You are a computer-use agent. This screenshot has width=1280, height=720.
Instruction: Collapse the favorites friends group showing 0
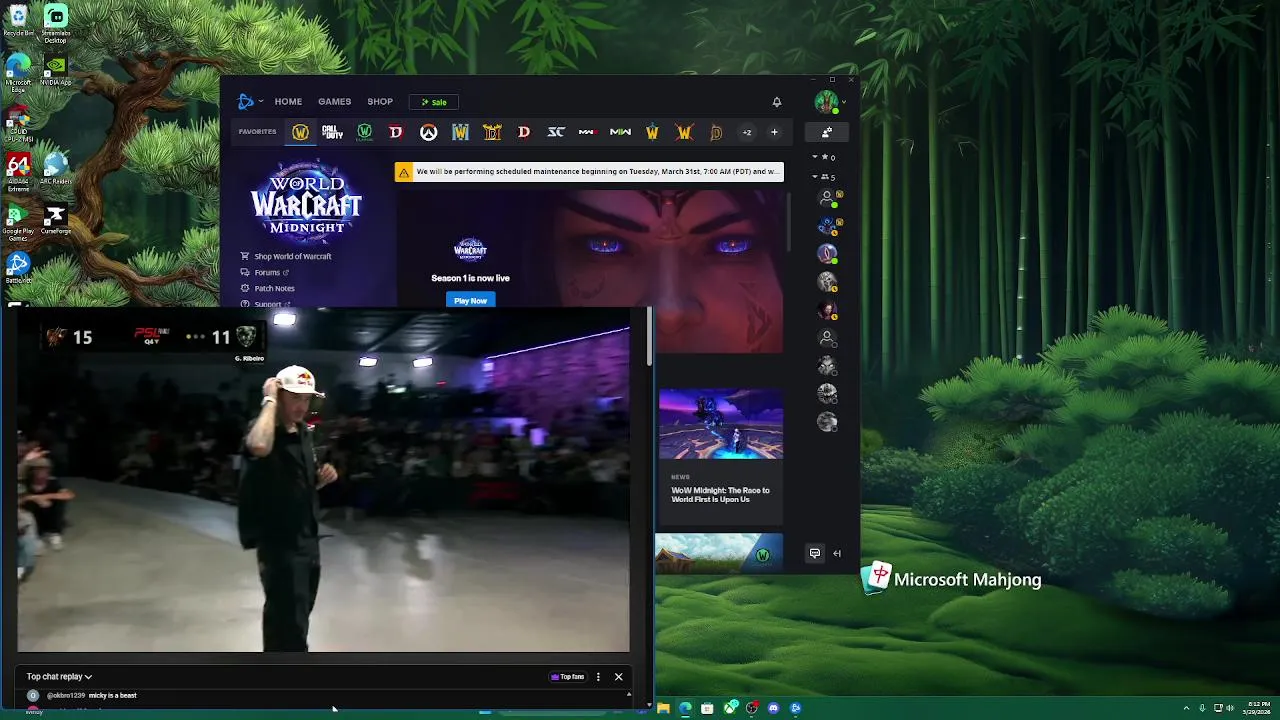(823, 157)
